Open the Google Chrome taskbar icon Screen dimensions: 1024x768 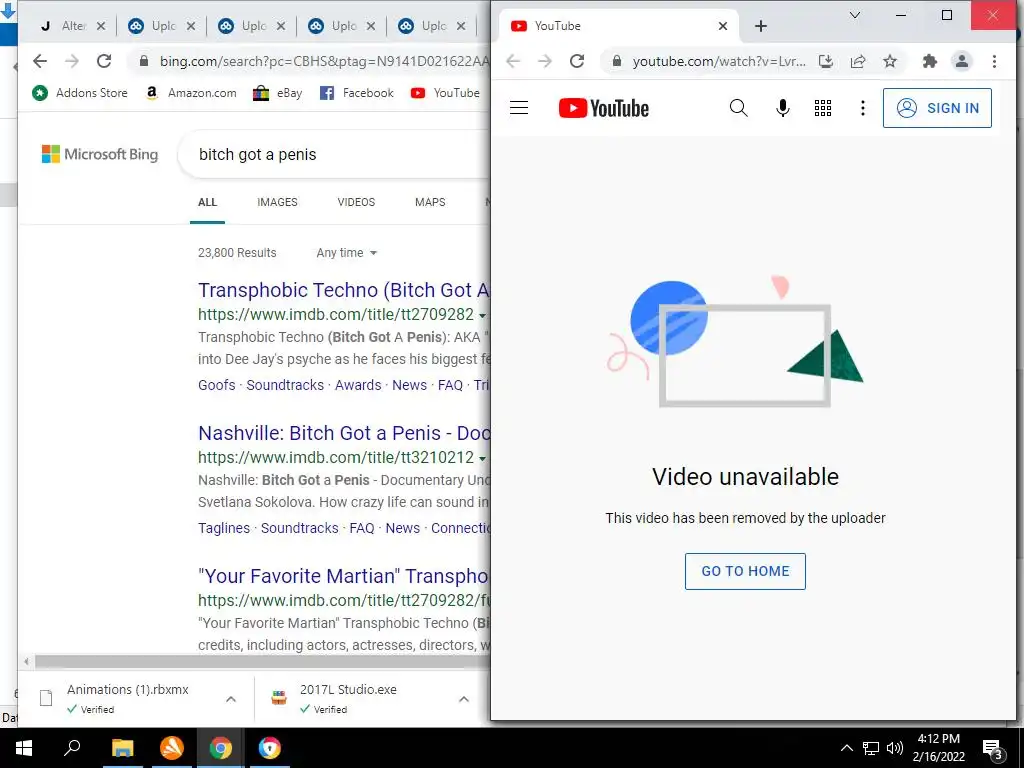pos(221,748)
